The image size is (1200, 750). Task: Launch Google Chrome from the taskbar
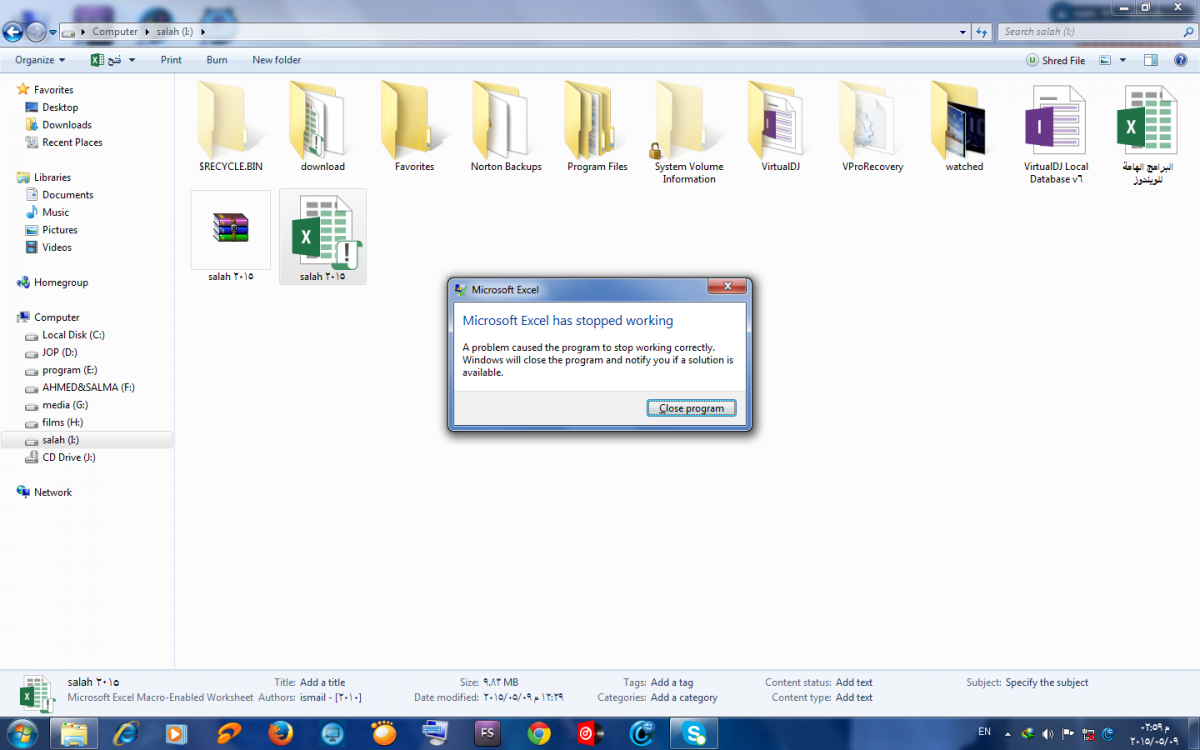[539, 733]
